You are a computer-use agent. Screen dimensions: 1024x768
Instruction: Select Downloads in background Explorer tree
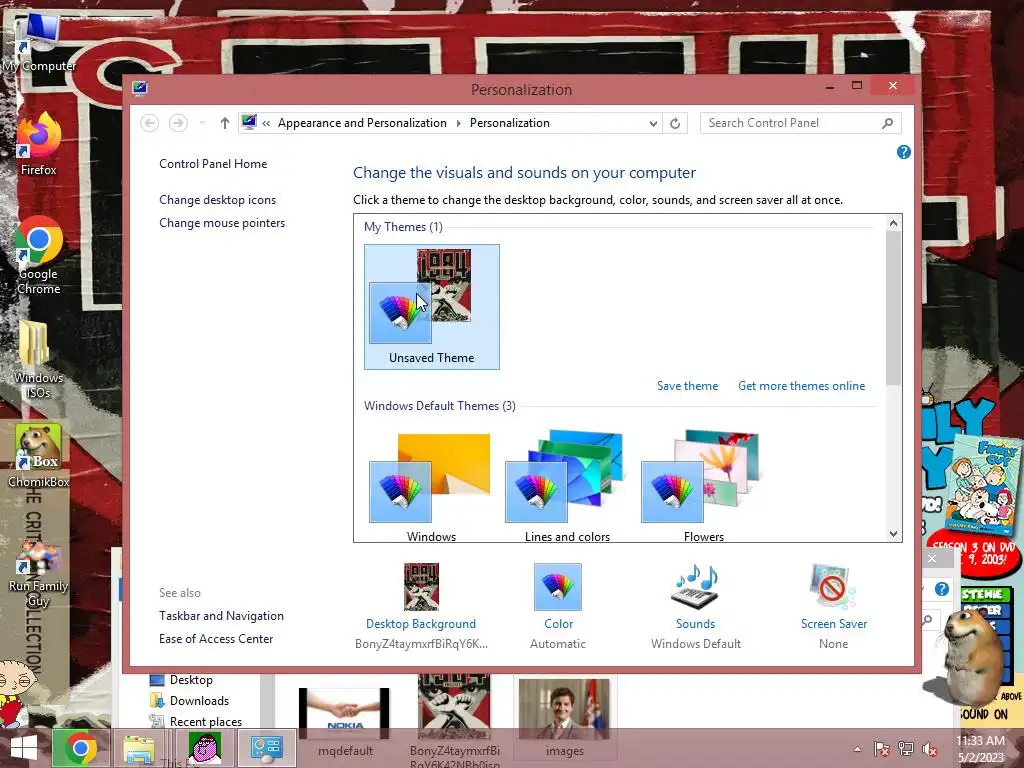pos(190,701)
